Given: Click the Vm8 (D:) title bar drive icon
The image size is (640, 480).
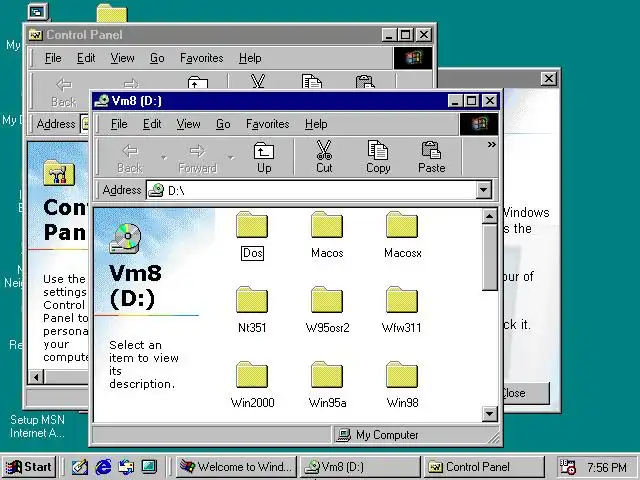Looking at the screenshot, I should [x=101, y=101].
